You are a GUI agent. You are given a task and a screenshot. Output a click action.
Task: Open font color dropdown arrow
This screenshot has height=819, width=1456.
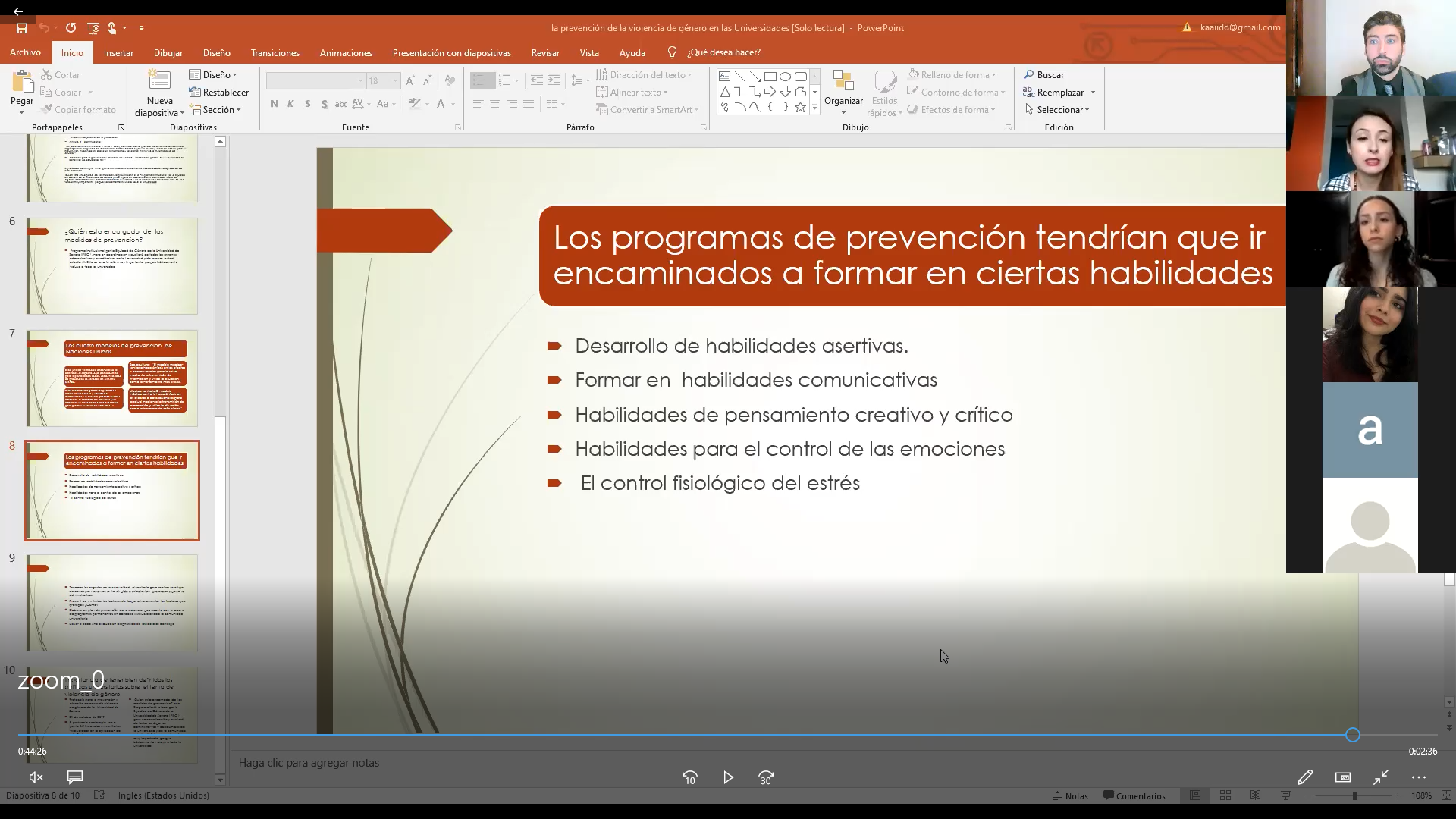453,104
